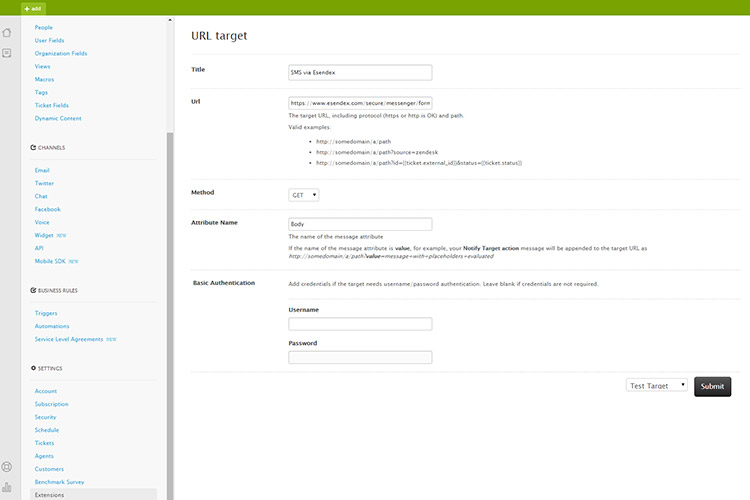Image resolution: width=750 pixels, height=500 pixels.
Task: Click the Channels section icon
Action: pos(33,147)
